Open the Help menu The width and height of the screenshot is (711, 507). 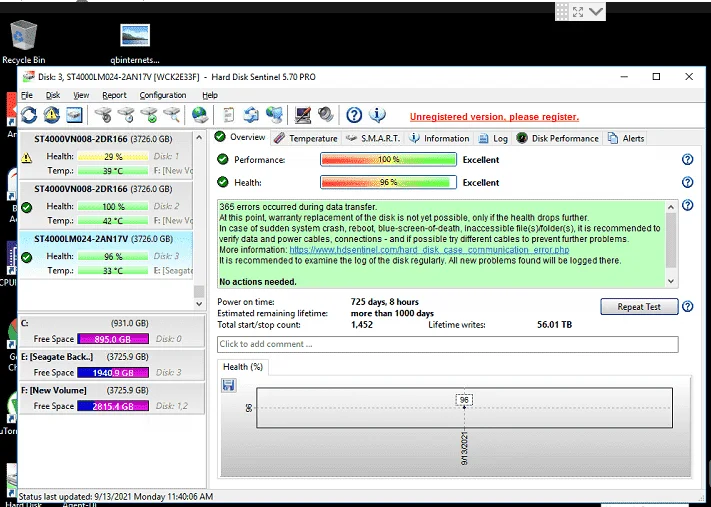(209, 95)
